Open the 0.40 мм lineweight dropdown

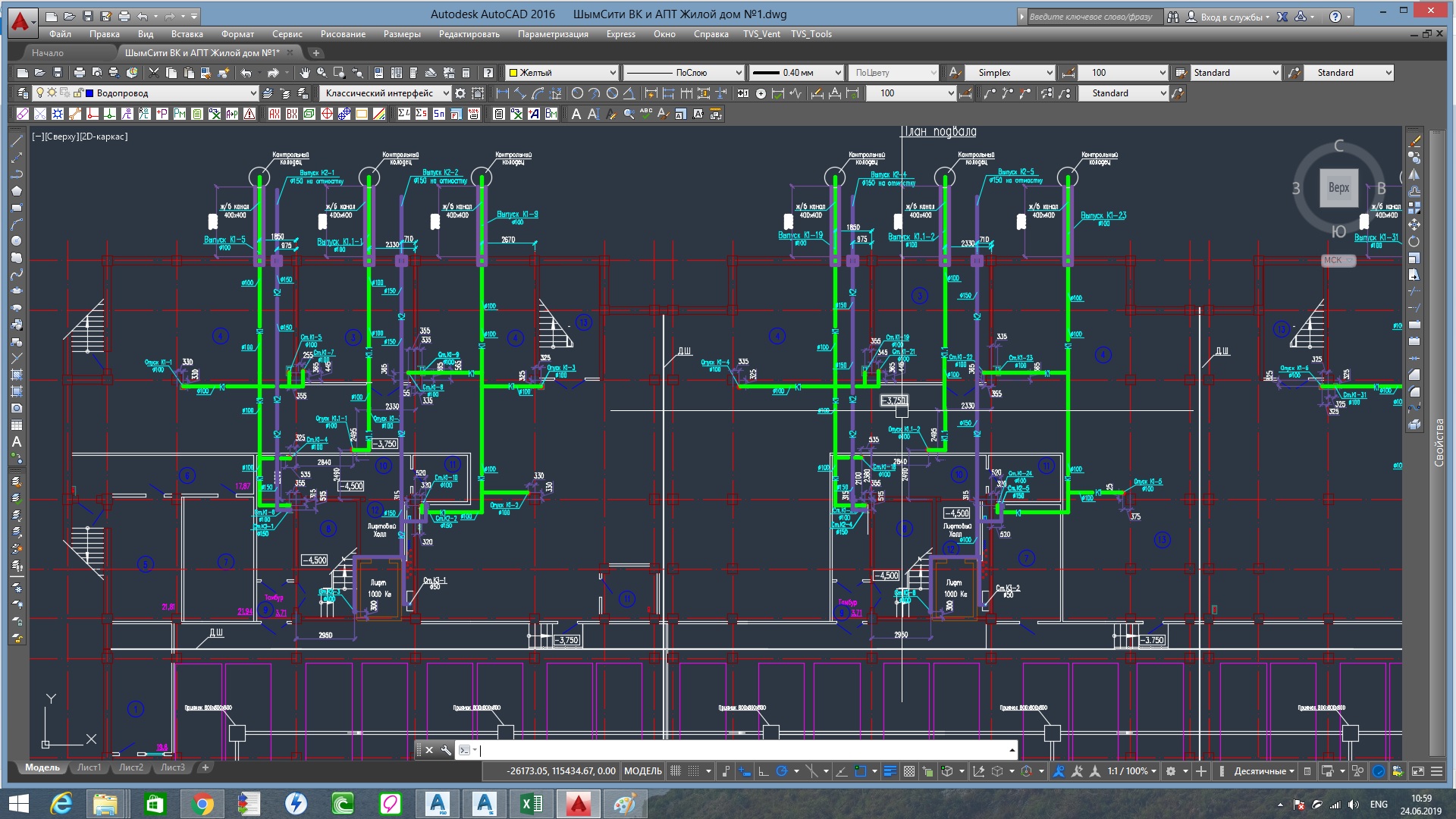click(796, 73)
